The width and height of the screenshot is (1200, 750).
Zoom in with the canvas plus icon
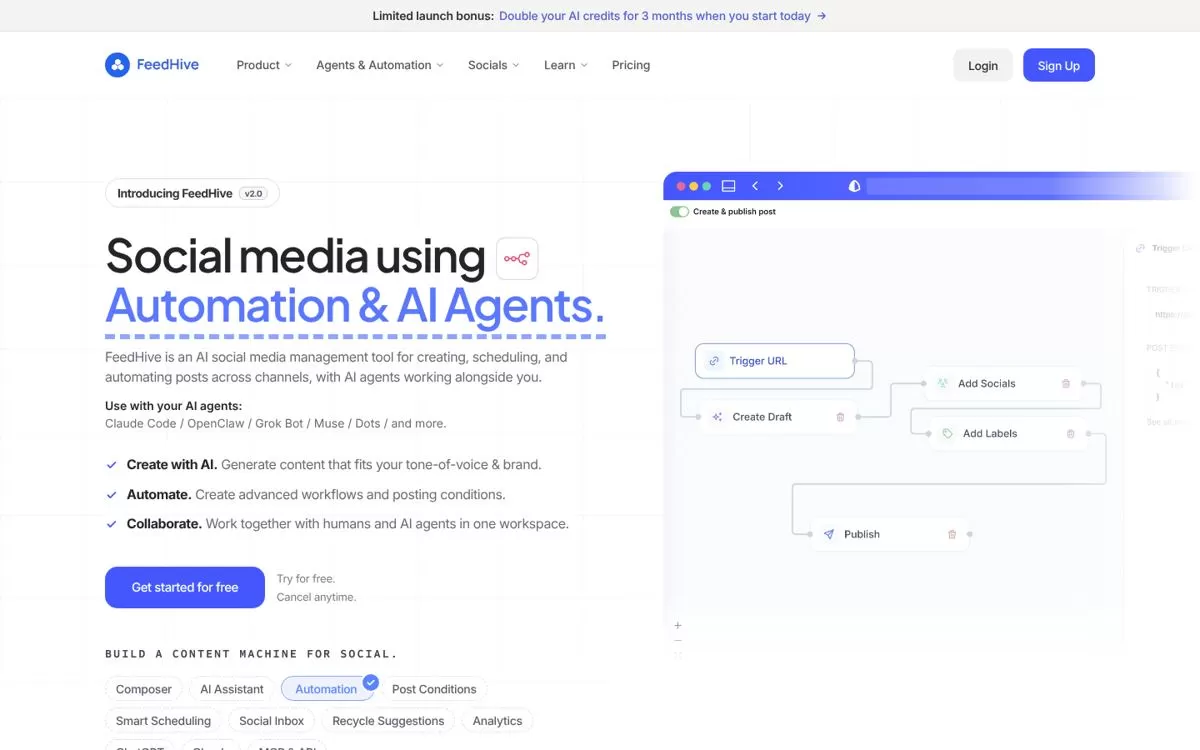coord(677,625)
